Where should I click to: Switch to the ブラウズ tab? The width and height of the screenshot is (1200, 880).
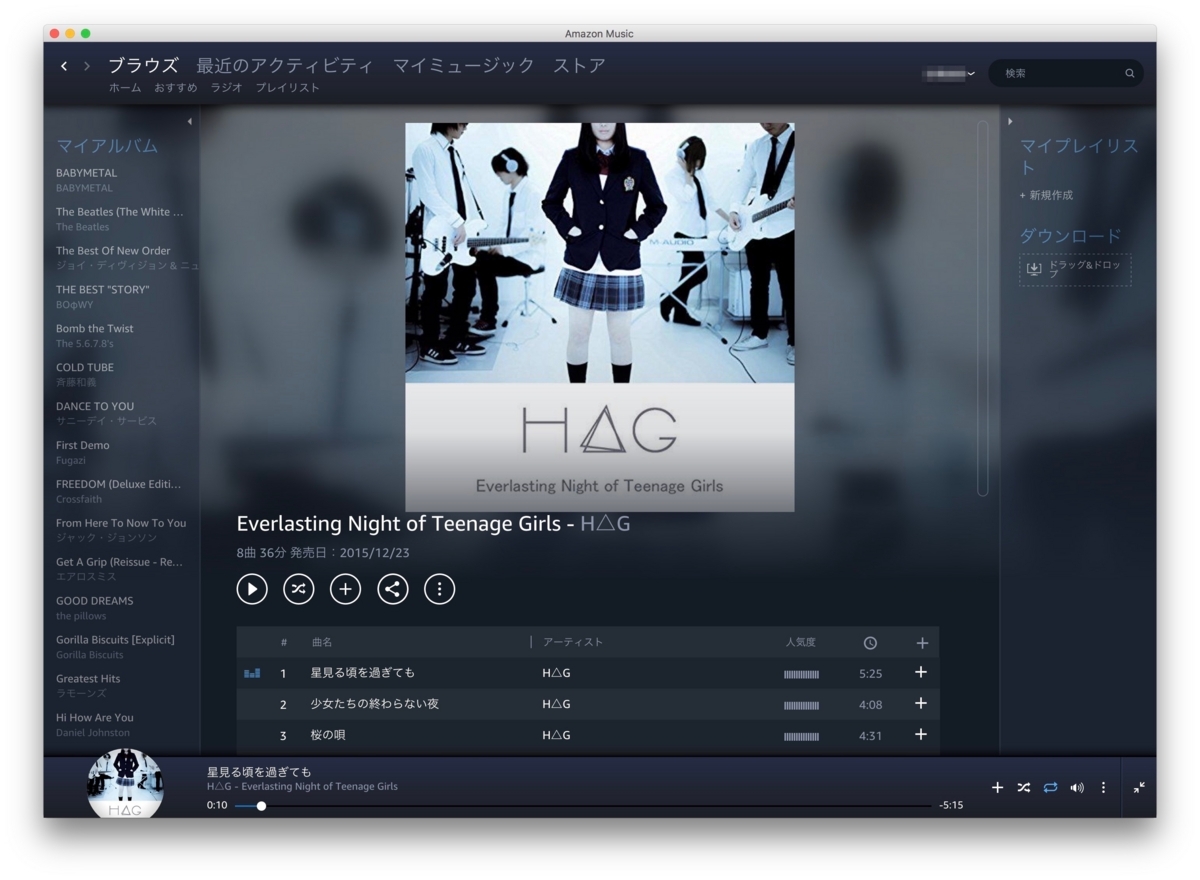pos(143,66)
